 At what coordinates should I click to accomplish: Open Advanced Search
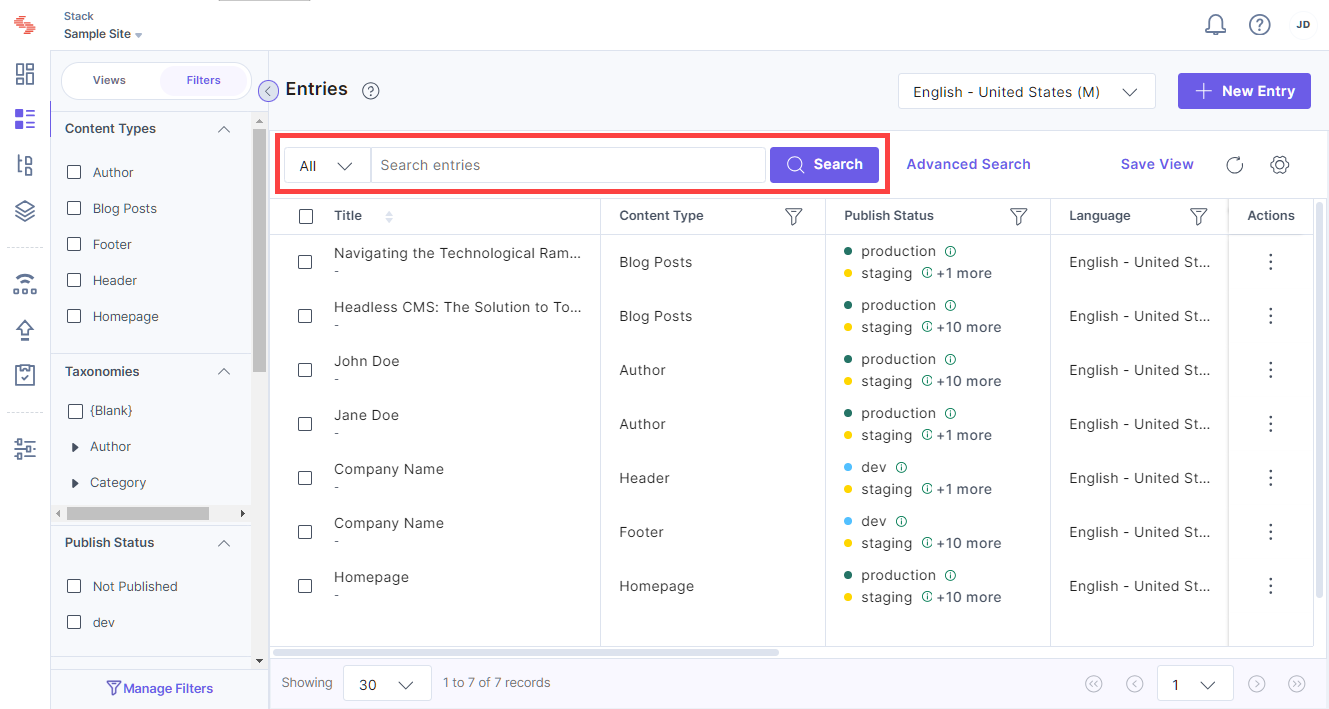[968, 164]
